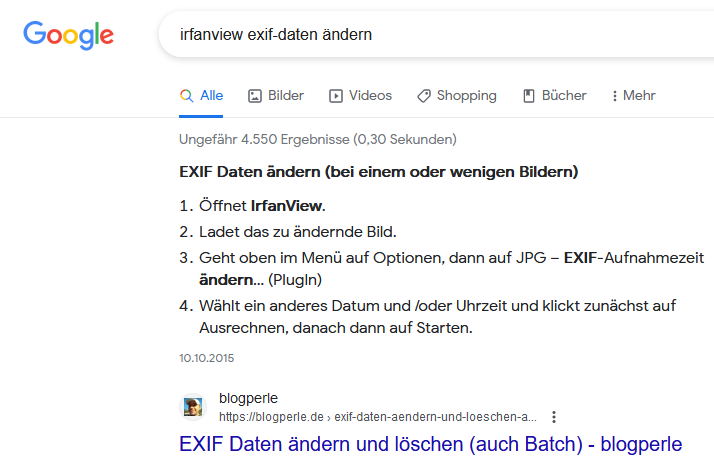This screenshot has width=714, height=472.
Task: Focus the search box with 'irfanview exif-daten ändern'
Action: point(436,35)
